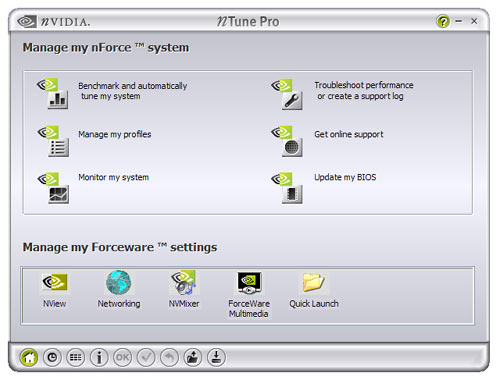This screenshot has width=500, height=380.
Task: Open Benchmark and automatically tune my system
Action: click(132, 91)
